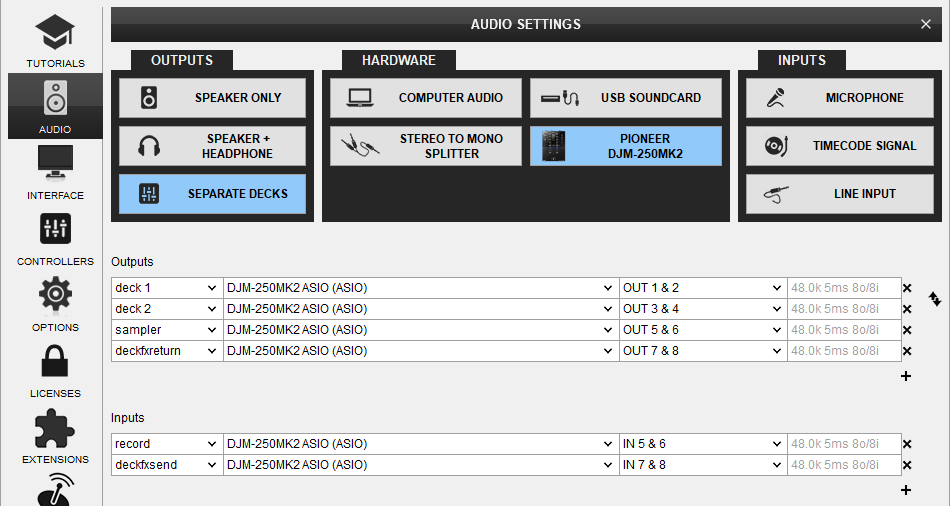950x506 pixels.
Task: Choose Speaker + Headphone output
Action: pos(212,146)
